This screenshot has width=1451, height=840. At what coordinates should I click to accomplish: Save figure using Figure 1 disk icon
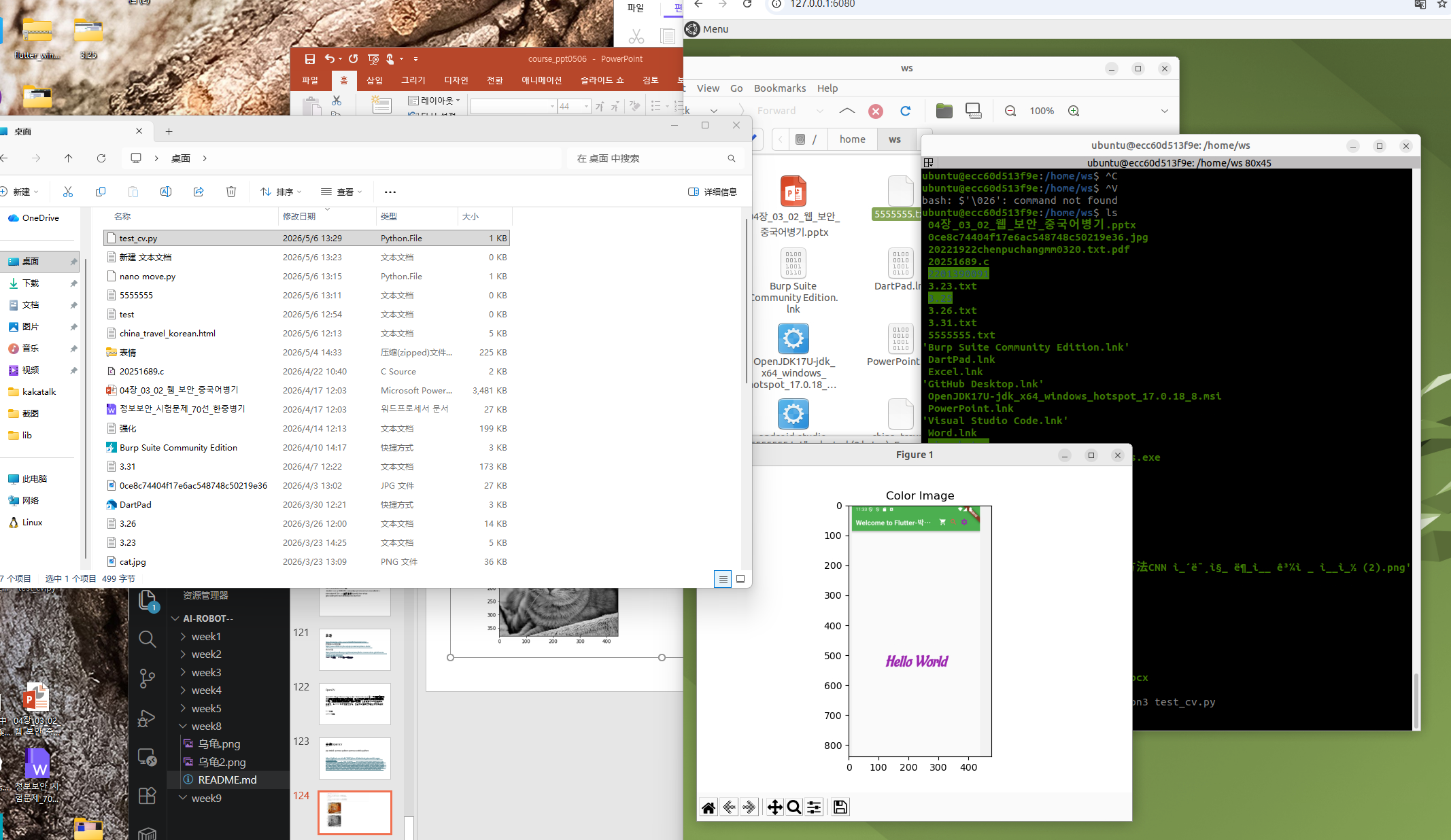tap(840, 807)
